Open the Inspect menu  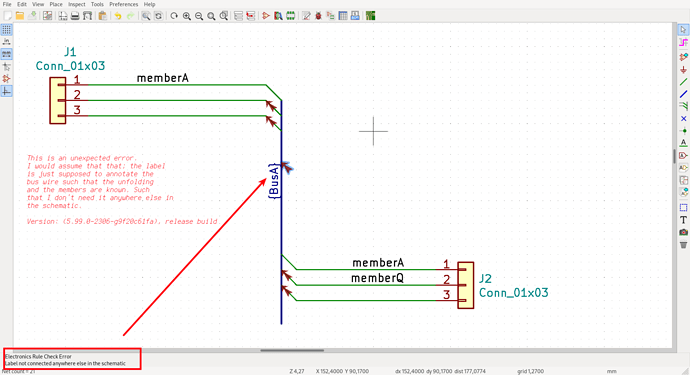(x=77, y=4)
